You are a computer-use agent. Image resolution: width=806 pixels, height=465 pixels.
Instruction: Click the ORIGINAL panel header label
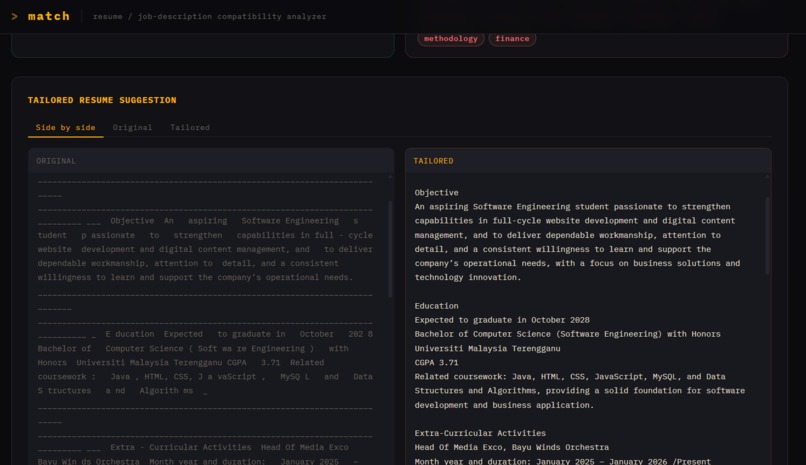point(56,161)
